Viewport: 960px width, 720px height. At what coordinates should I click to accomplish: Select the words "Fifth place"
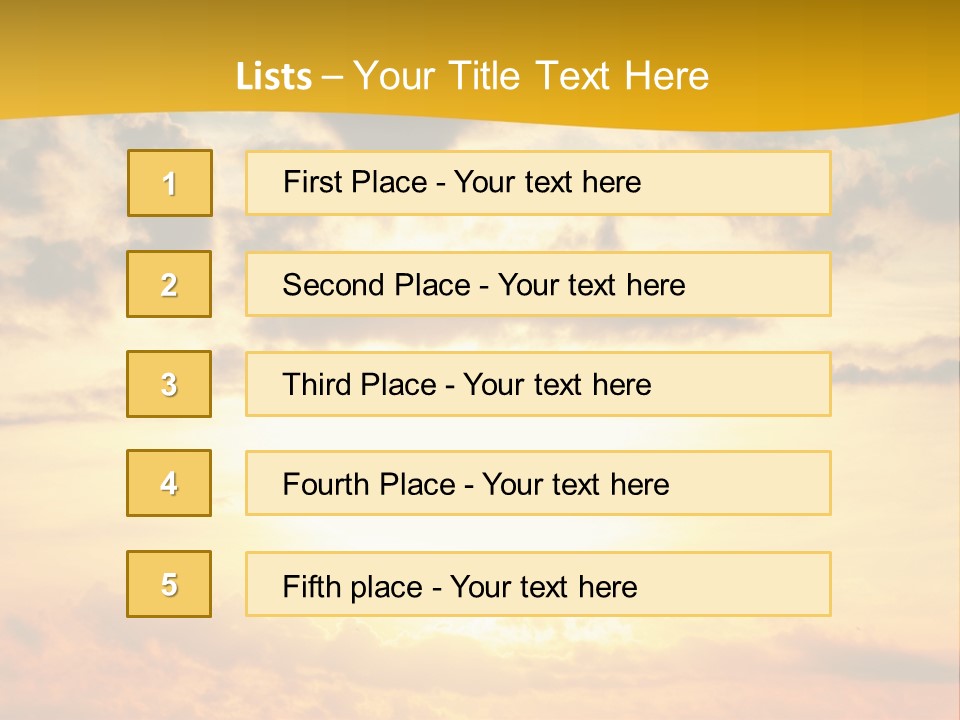coord(352,587)
